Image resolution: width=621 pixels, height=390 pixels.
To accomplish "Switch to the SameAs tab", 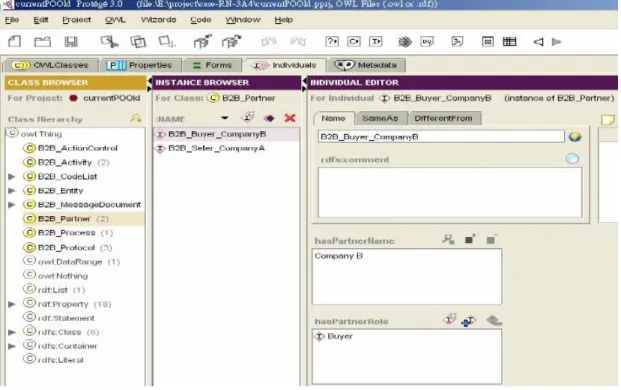I will pyautogui.click(x=380, y=118).
